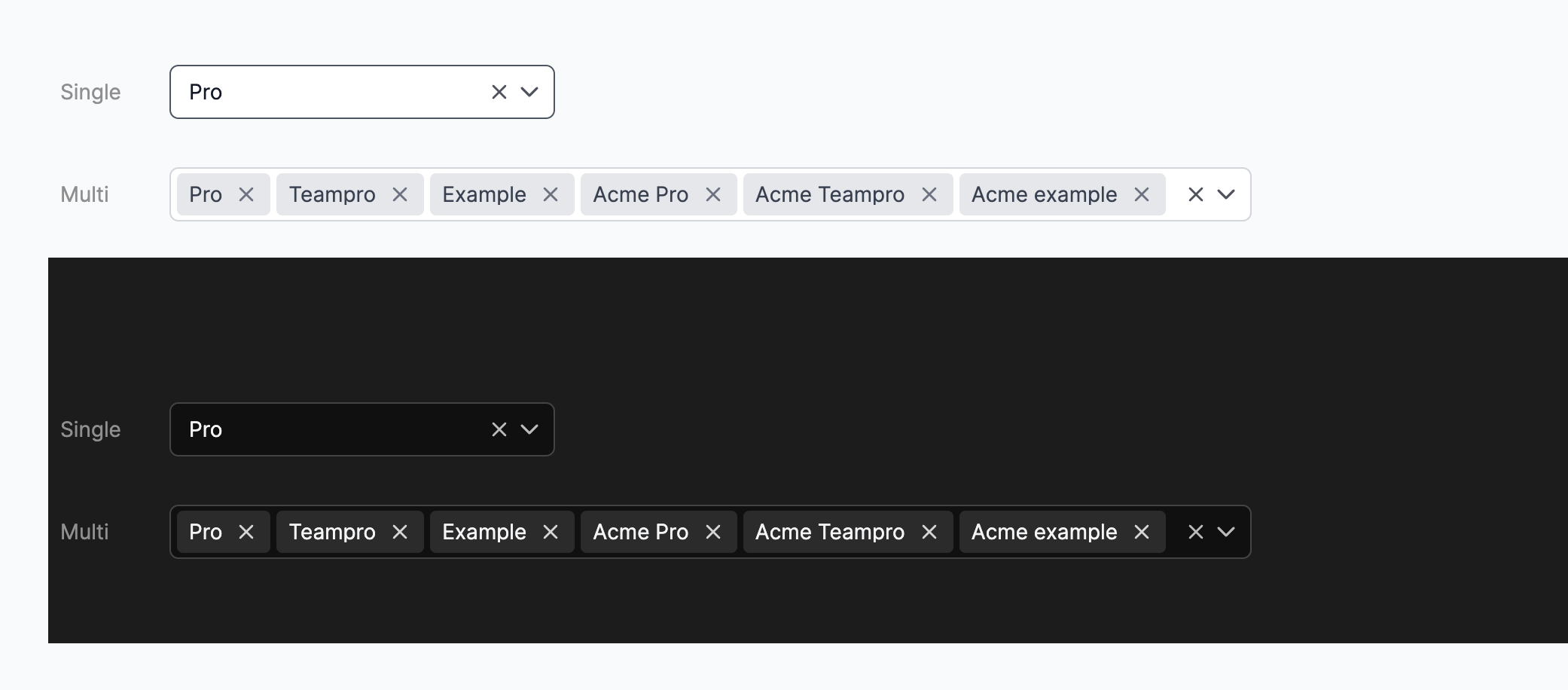The width and height of the screenshot is (1568, 690).
Task: Clear the Pro value in dark Single select
Action: pos(499,429)
